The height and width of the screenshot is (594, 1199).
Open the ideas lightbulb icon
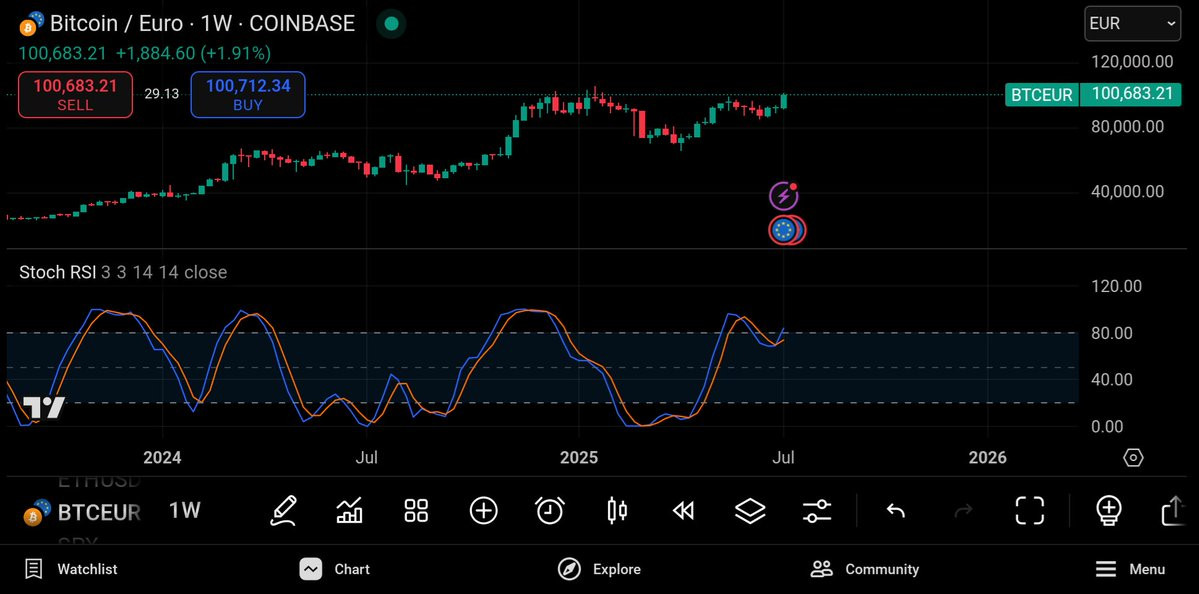[1109, 510]
